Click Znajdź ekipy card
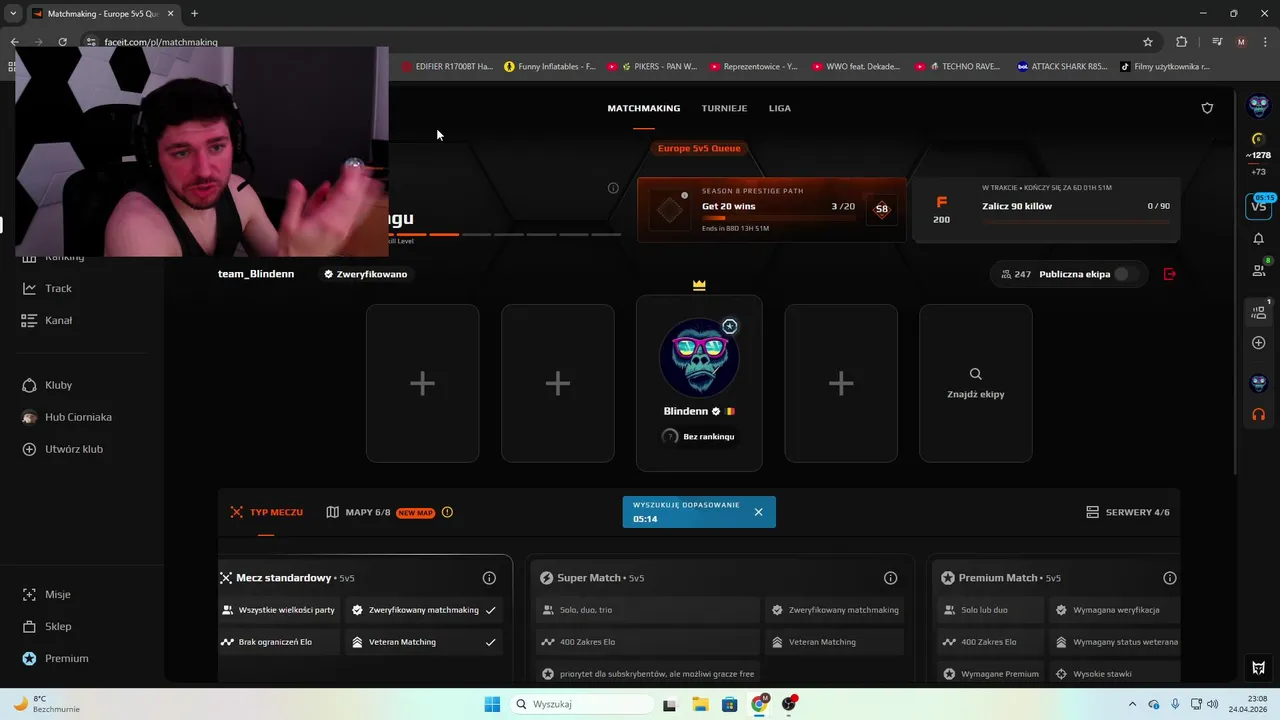Viewport: 1280px width, 720px height. pos(975,383)
